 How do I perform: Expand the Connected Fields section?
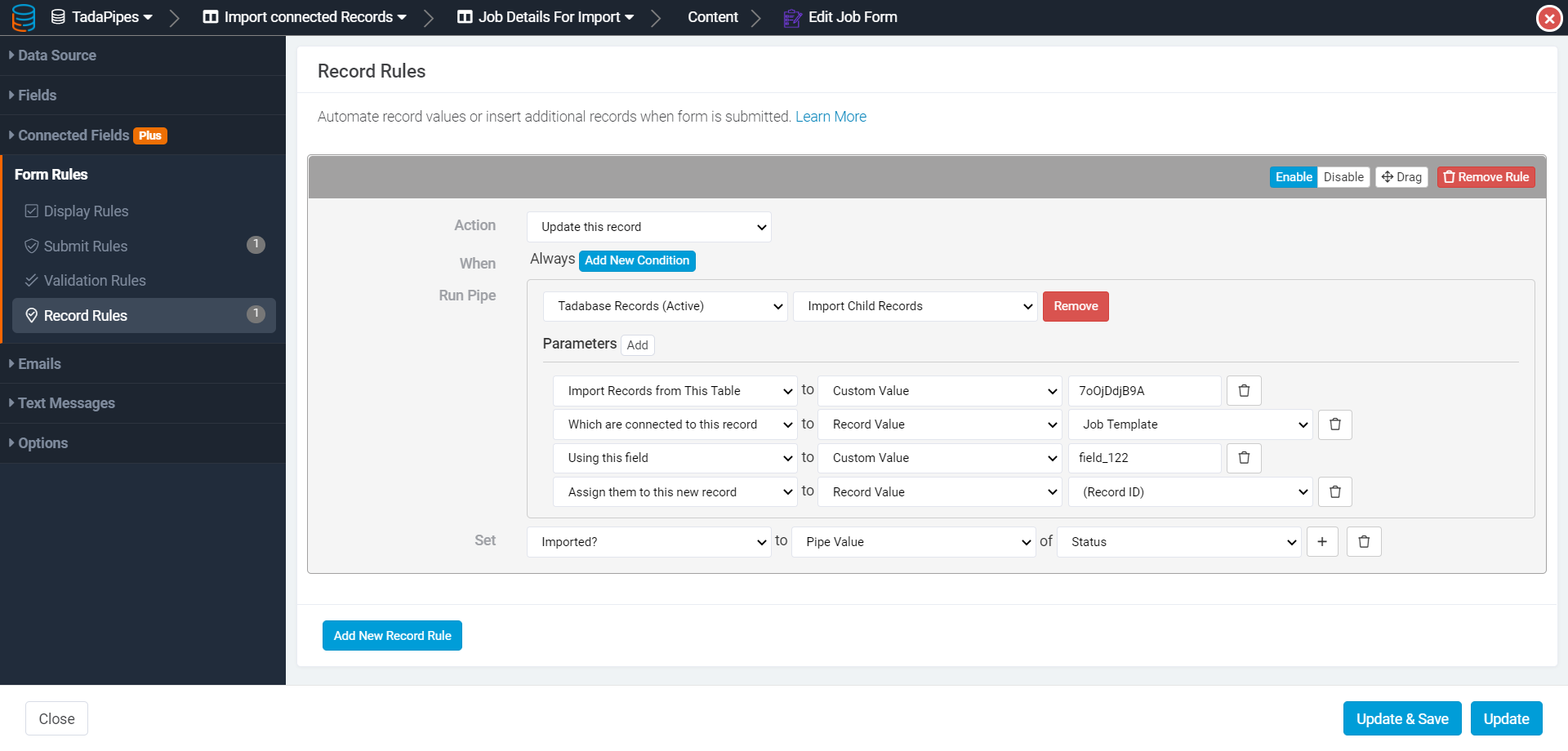[x=143, y=136]
